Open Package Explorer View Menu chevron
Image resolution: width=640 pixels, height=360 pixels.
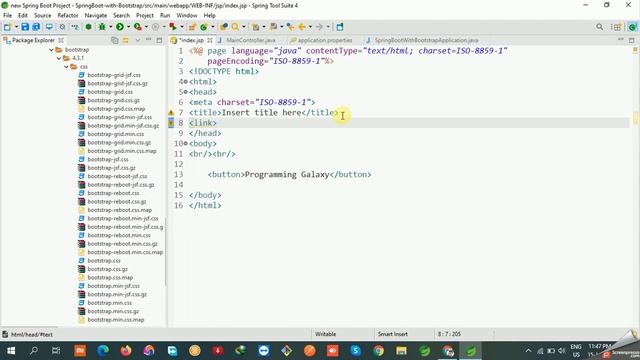[x=138, y=40]
